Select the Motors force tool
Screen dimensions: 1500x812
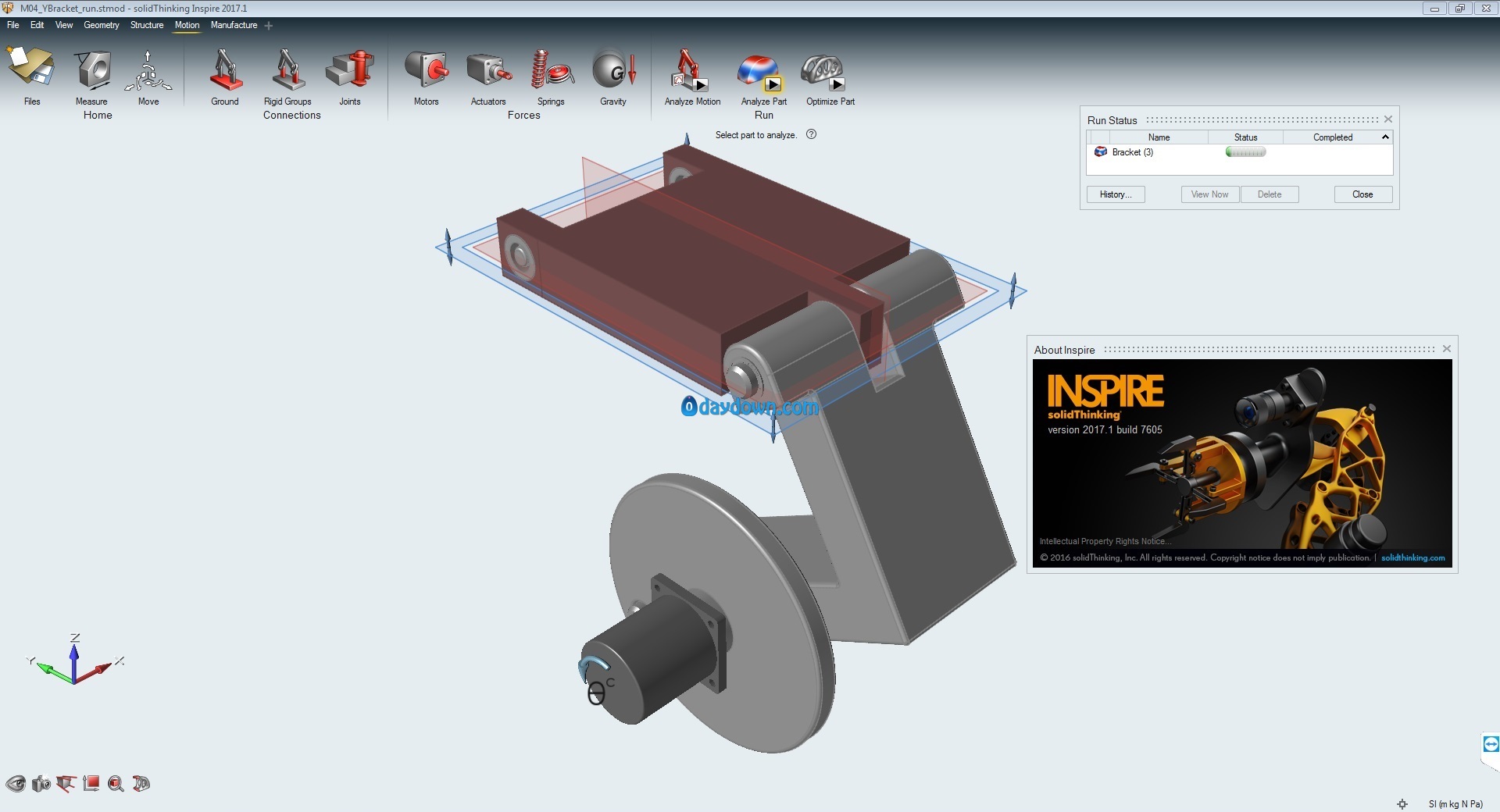tap(426, 69)
